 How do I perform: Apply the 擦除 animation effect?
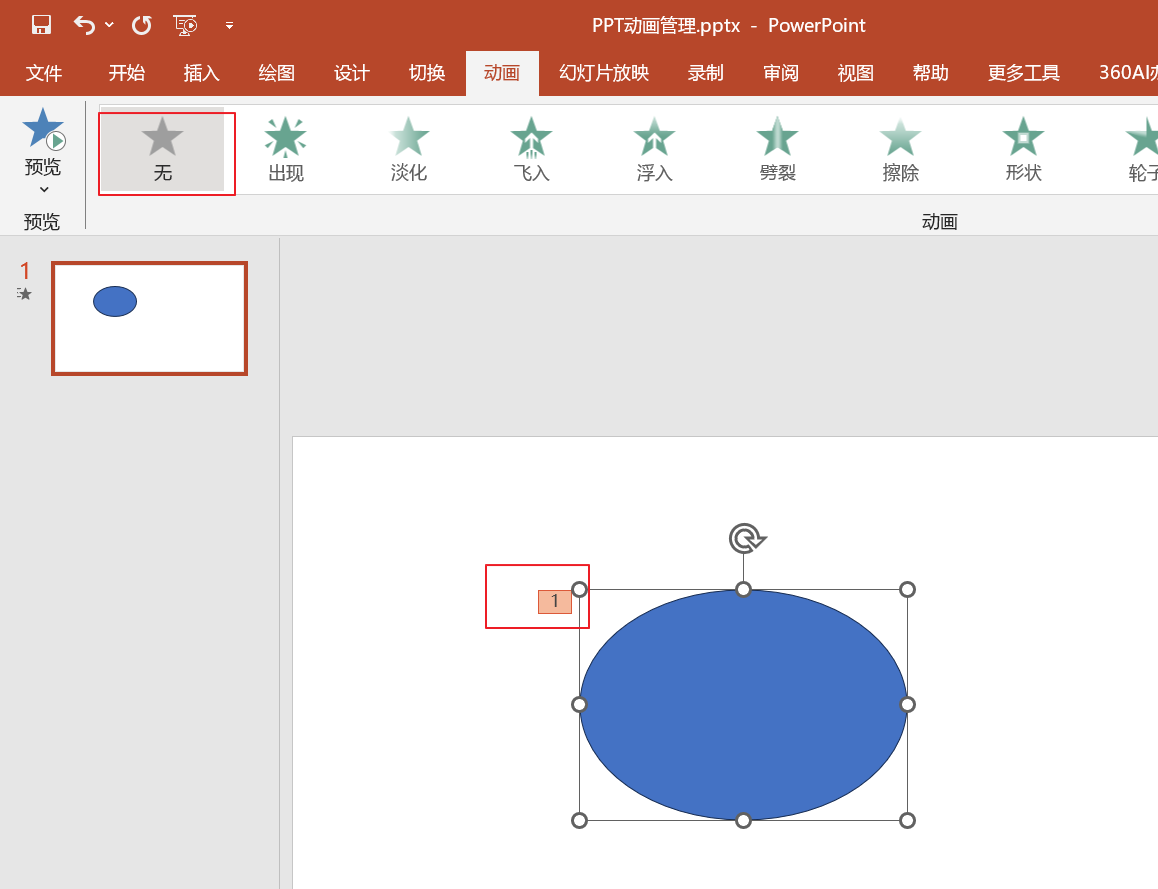pos(900,150)
